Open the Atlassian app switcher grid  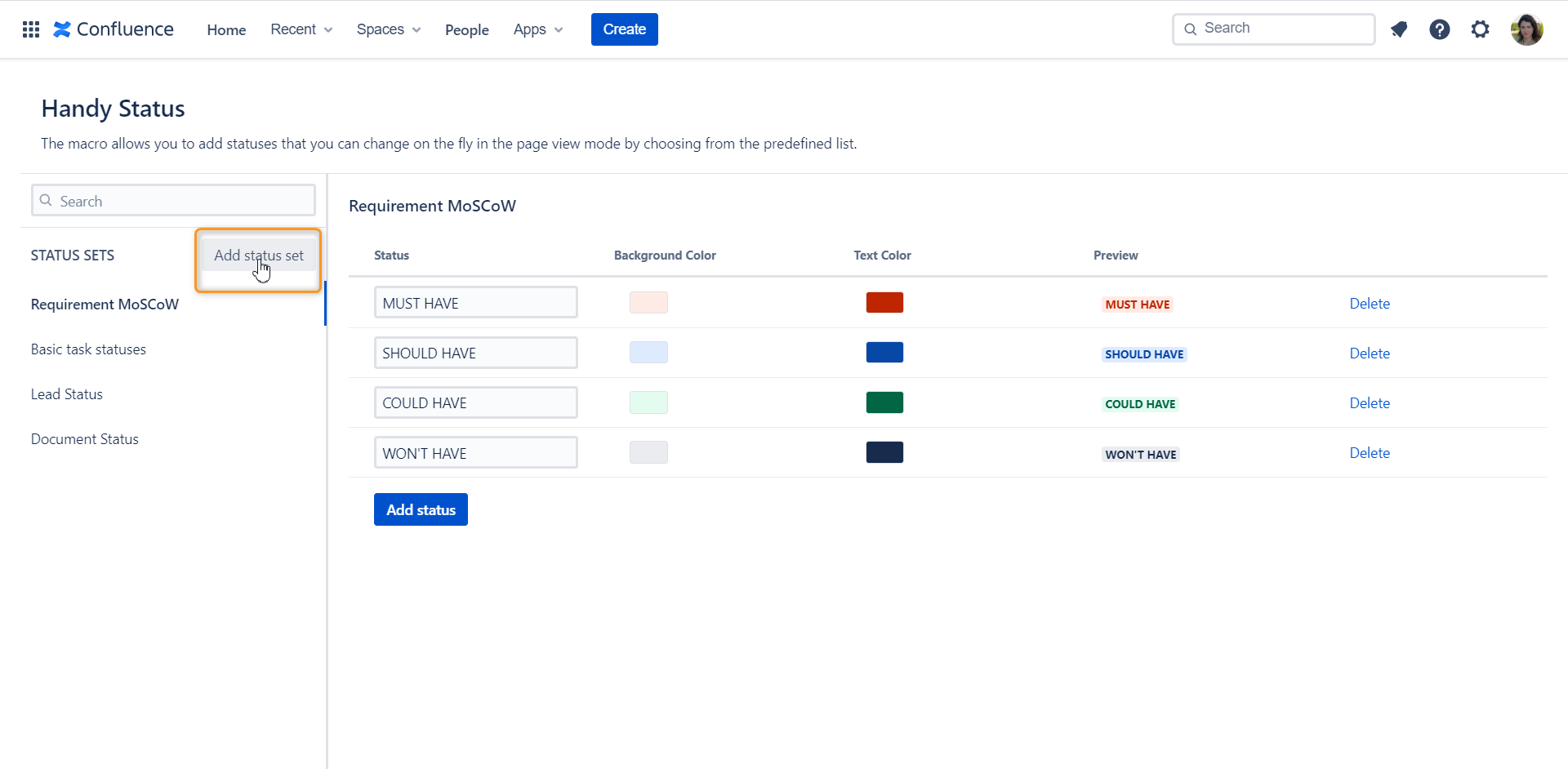(30, 29)
